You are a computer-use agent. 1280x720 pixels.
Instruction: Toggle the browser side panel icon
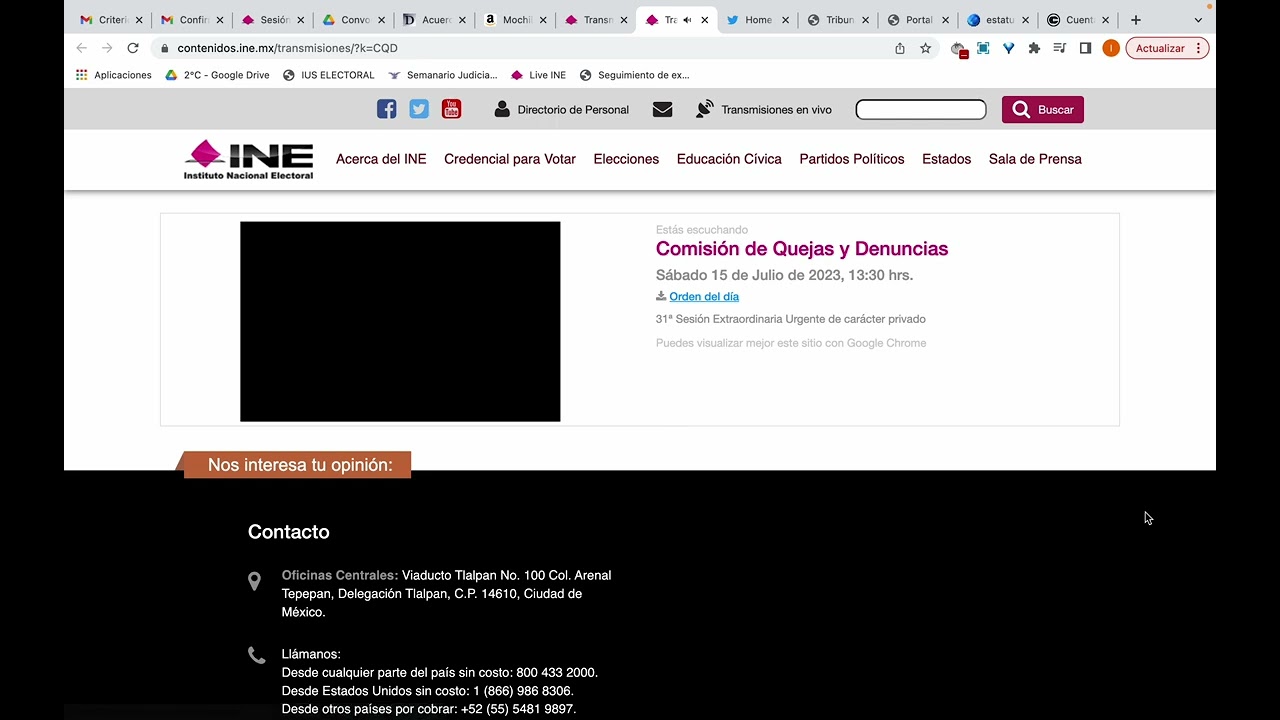(1085, 48)
